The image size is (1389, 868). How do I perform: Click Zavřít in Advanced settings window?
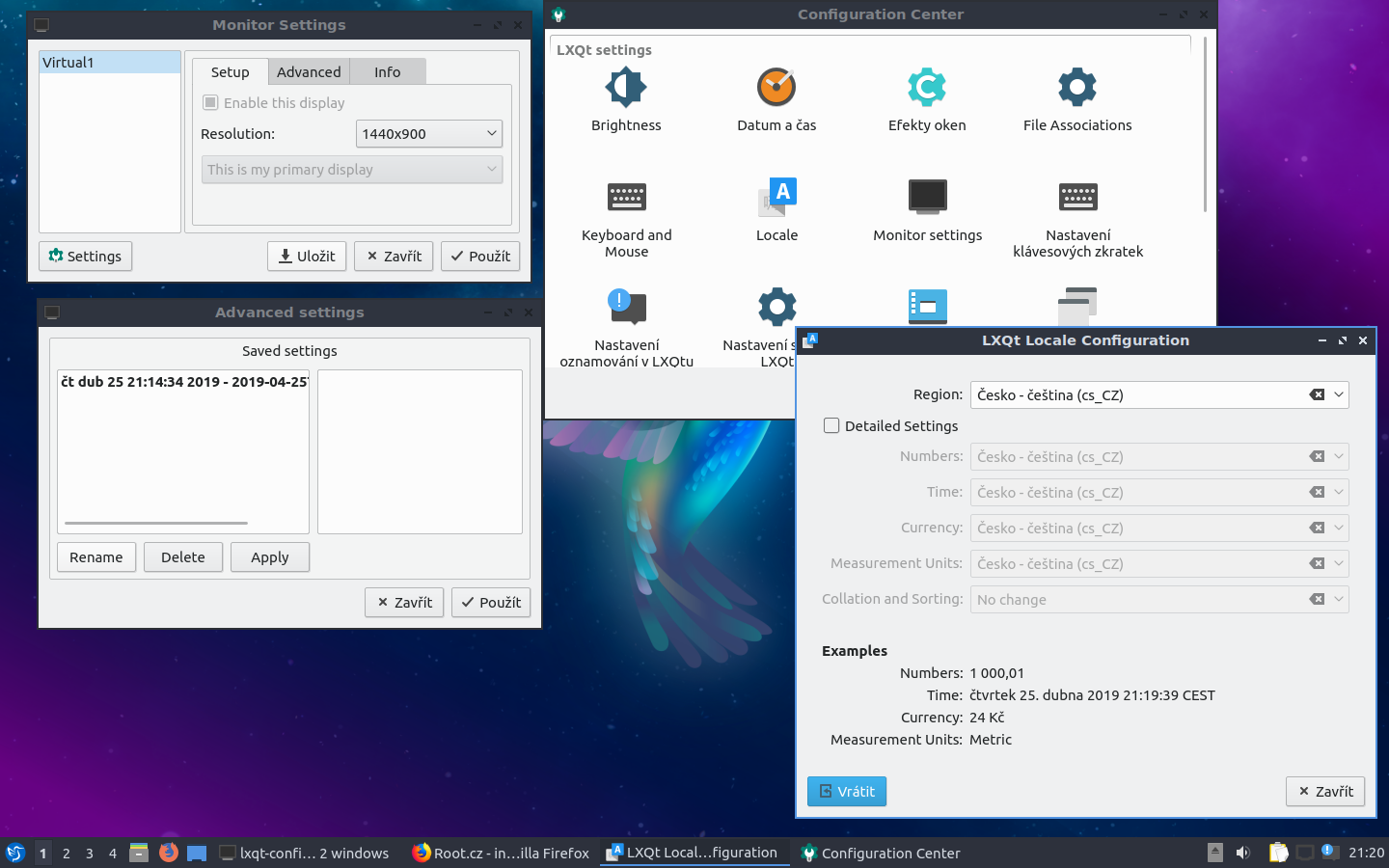pyautogui.click(x=404, y=602)
